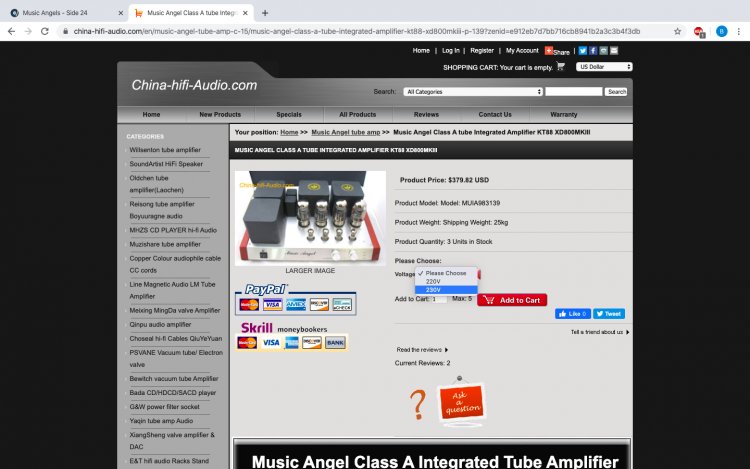This screenshot has height=469, width=750.
Task: Click Tell a friend about us arrow
Action: [x=628, y=332]
